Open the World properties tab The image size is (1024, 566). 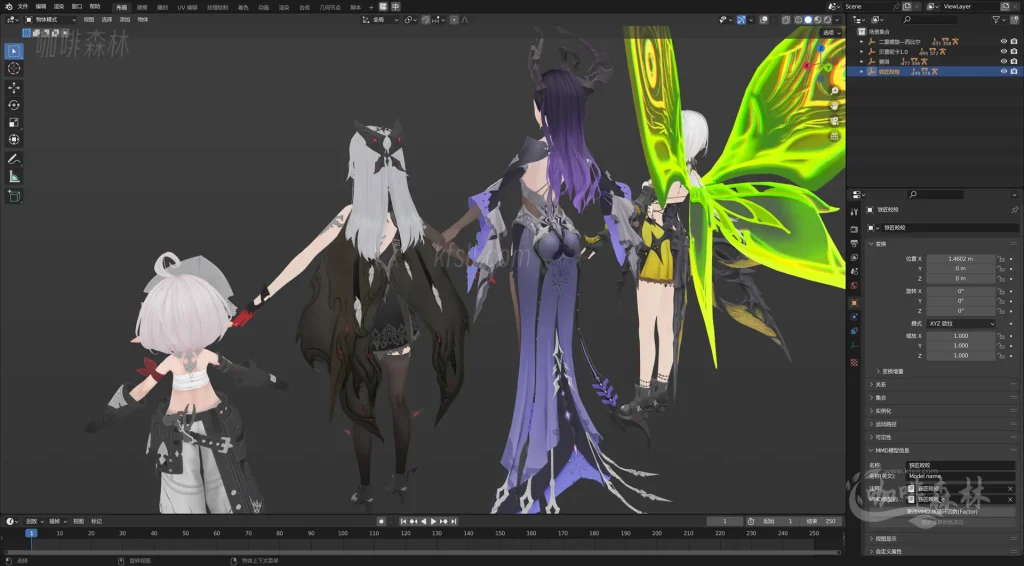[854, 286]
